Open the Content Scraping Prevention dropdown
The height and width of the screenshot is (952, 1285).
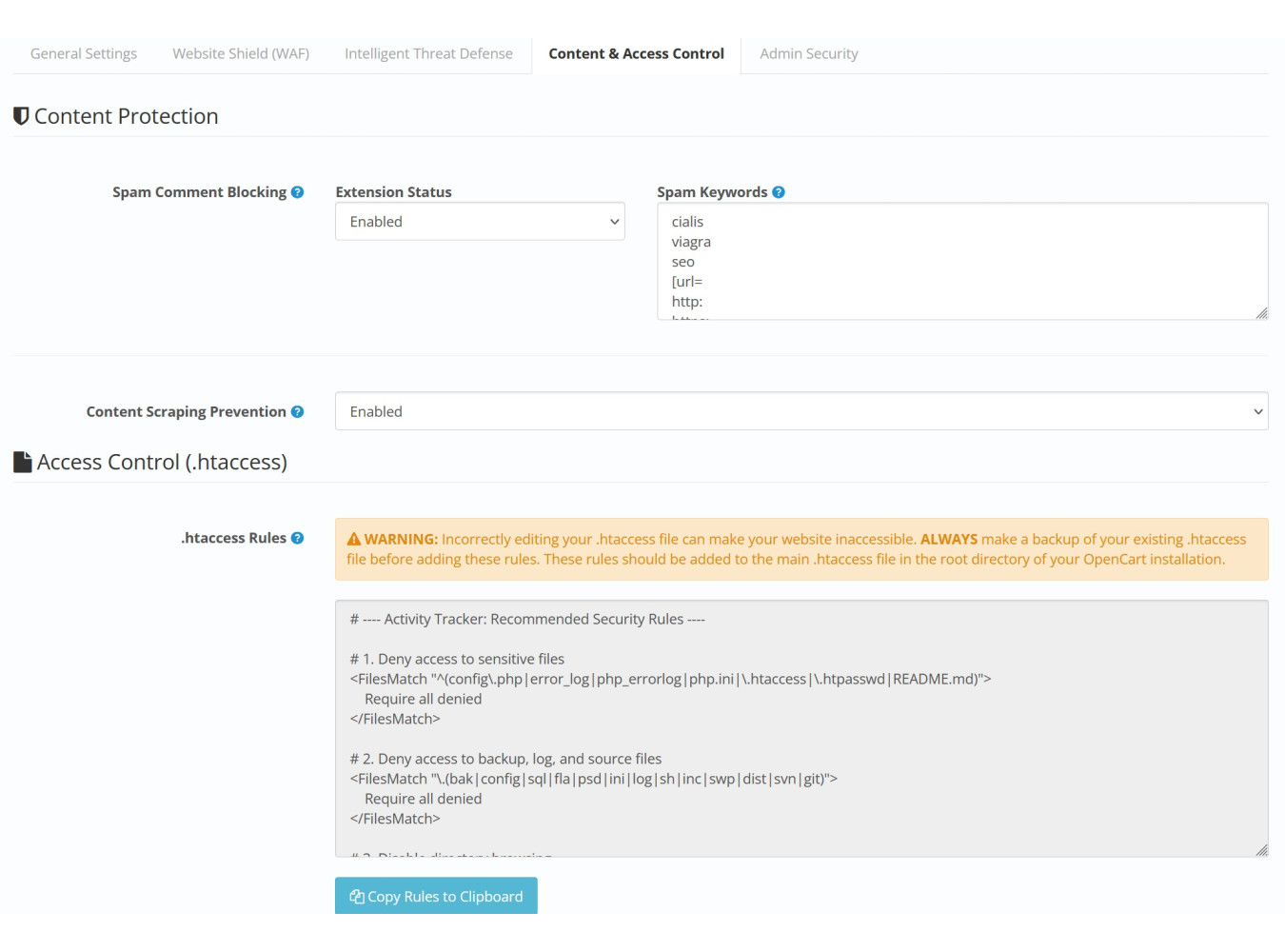[x=801, y=411]
